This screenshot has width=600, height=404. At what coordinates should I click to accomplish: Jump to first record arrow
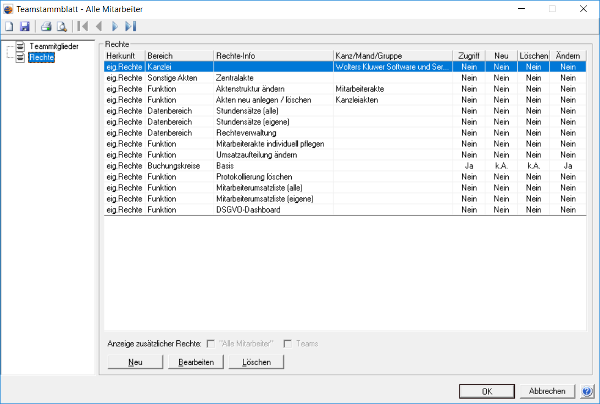83,26
